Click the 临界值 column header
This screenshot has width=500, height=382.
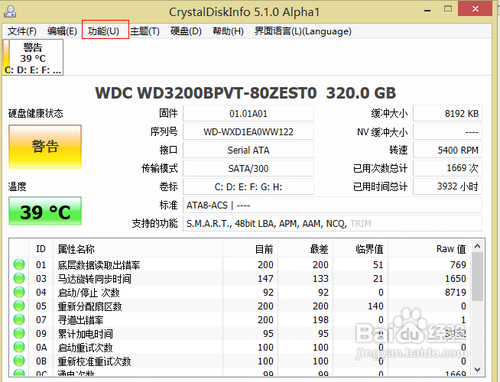point(361,249)
